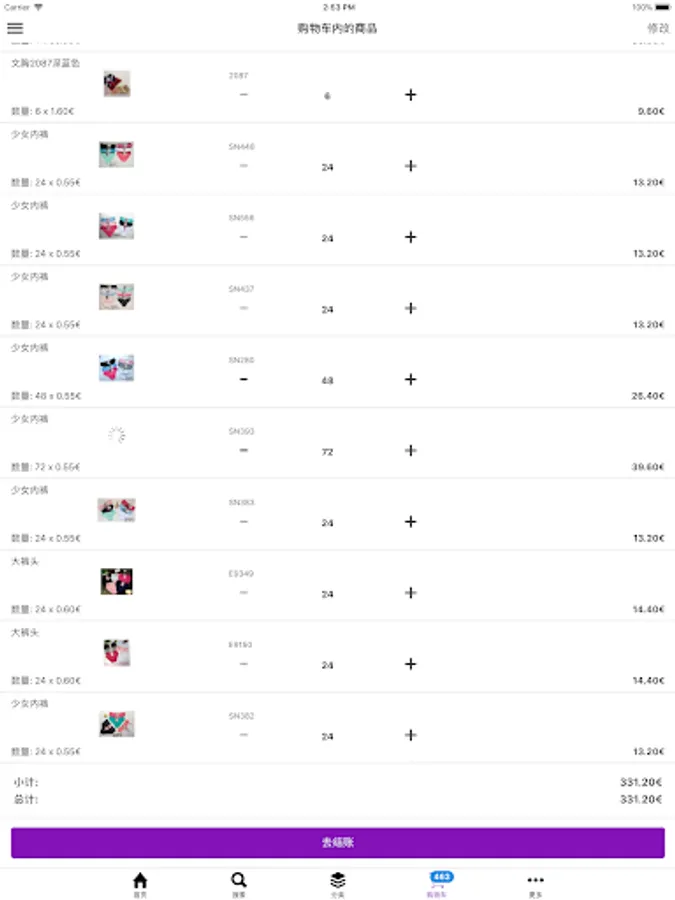Increase quantity of item E9349

[x=410, y=593]
